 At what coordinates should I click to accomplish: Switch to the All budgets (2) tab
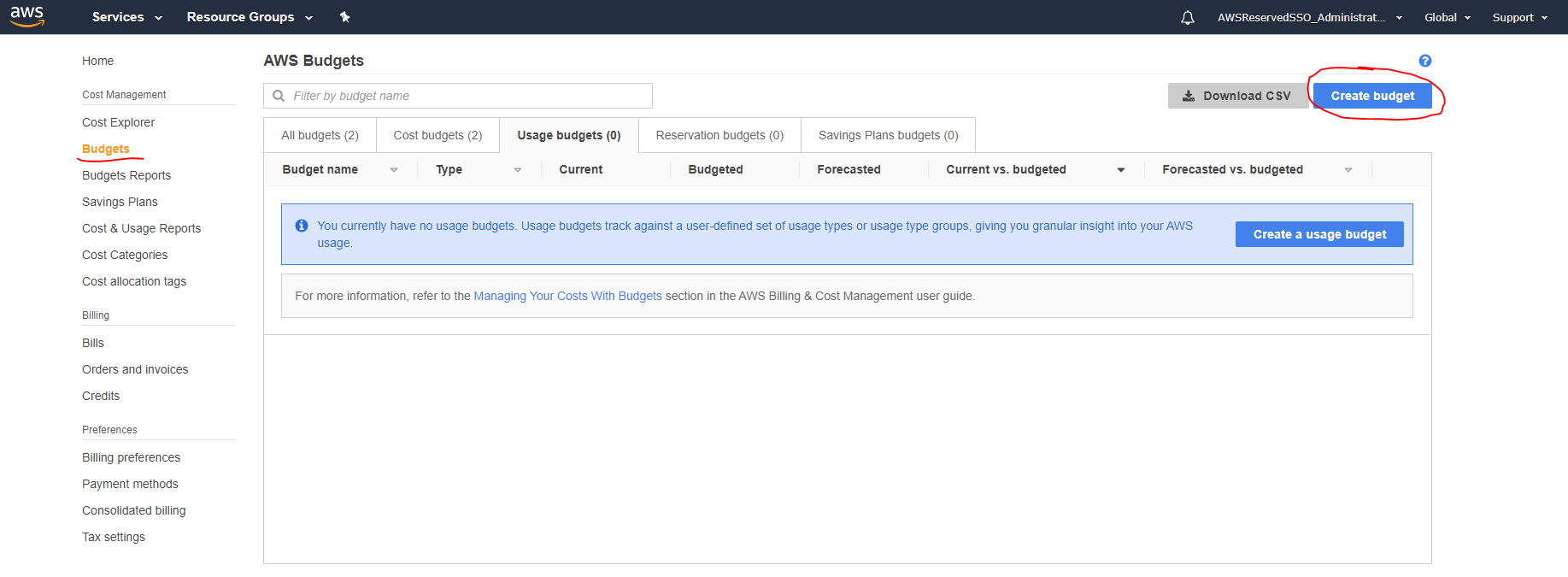(320, 135)
